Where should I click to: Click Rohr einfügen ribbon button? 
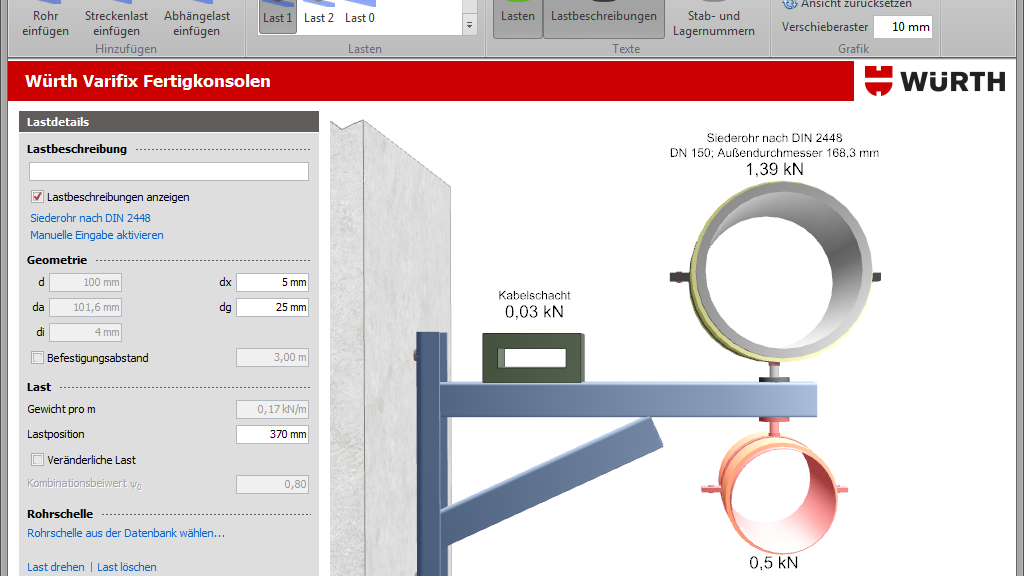coord(45,20)
